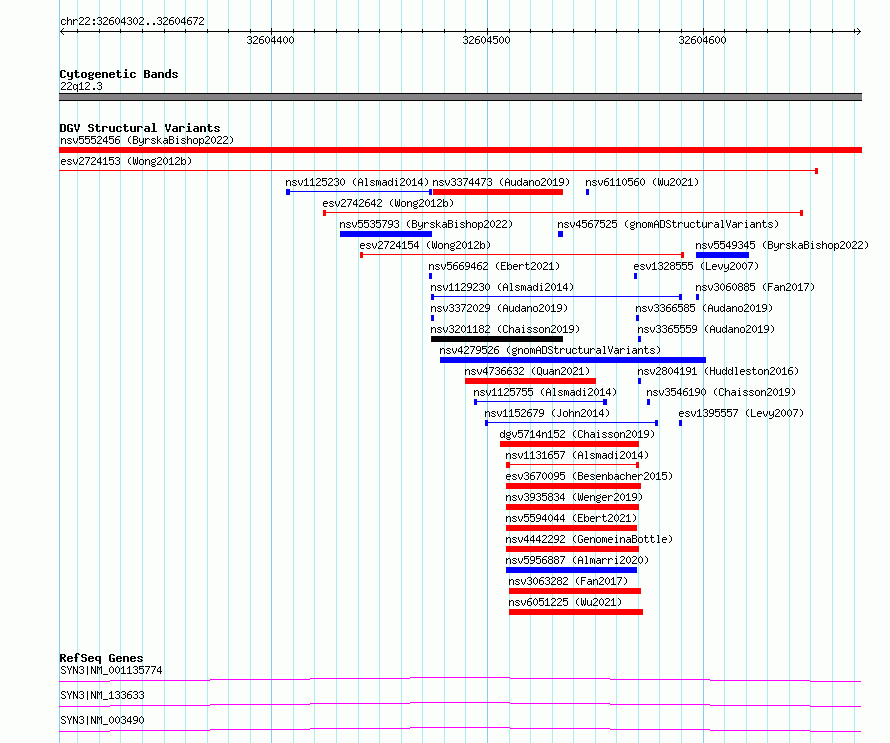Click nsv5669462 (Ebert2021) variant label
Image resolution: width=890 pixels, height=743 pixels.
(x=494, y=266)
